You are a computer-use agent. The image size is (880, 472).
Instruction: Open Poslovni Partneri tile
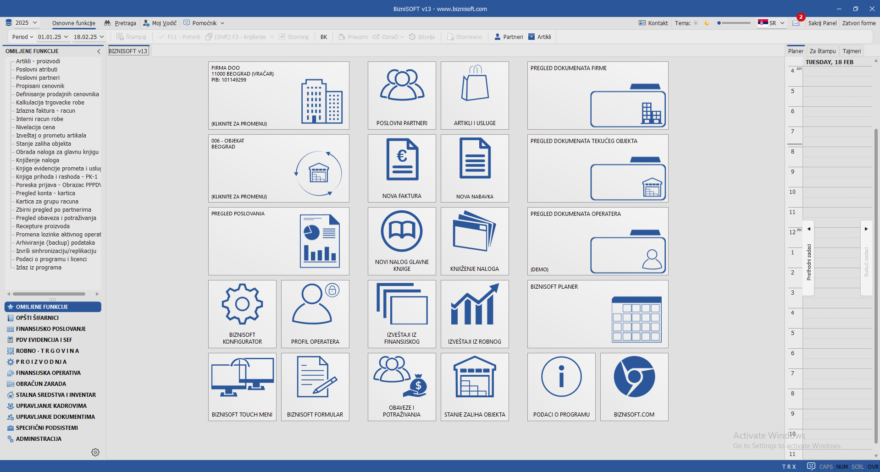click(401, 95)
